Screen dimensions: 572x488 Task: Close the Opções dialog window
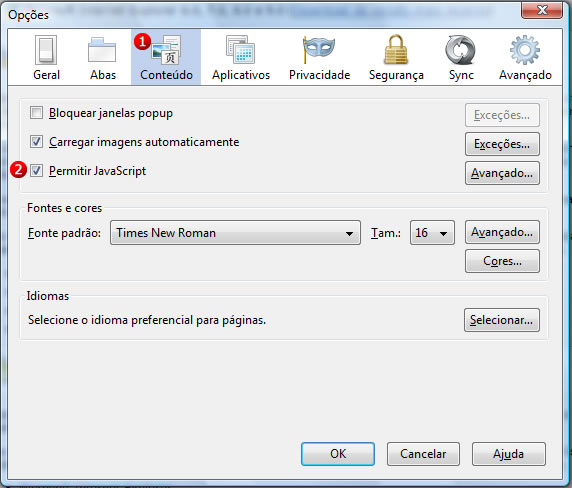click(x=542, y=10)
